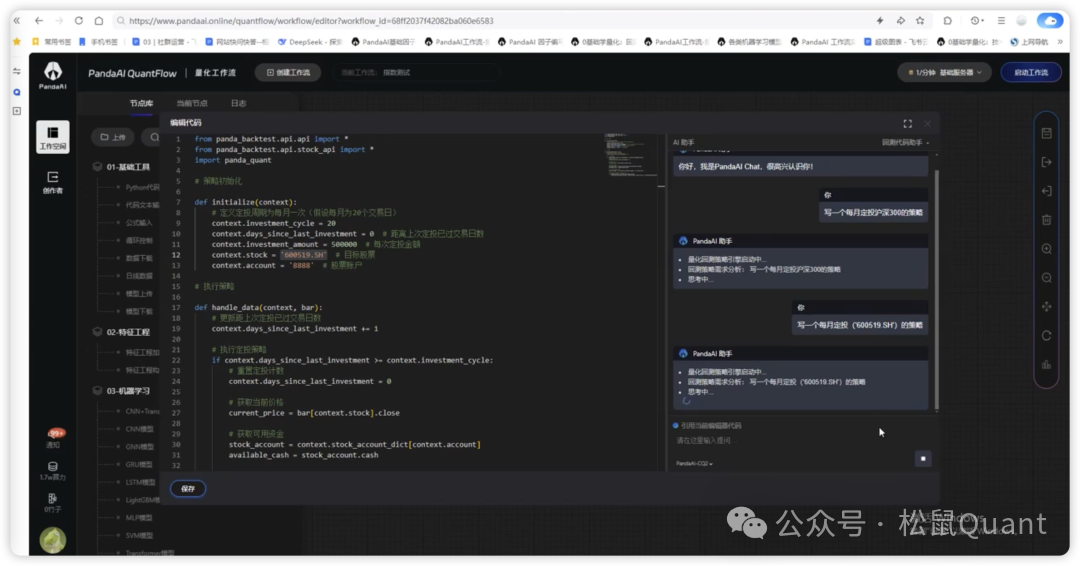
Task: Open the 工作空间 workspace sidebar icon
Action: [x=52, y=136]
